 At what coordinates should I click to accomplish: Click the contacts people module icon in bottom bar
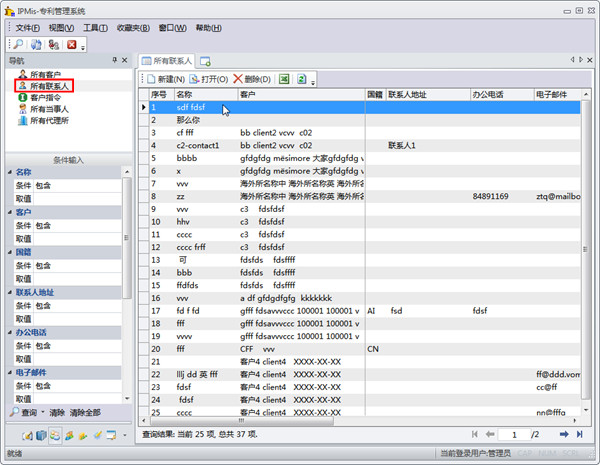[55, 435]
